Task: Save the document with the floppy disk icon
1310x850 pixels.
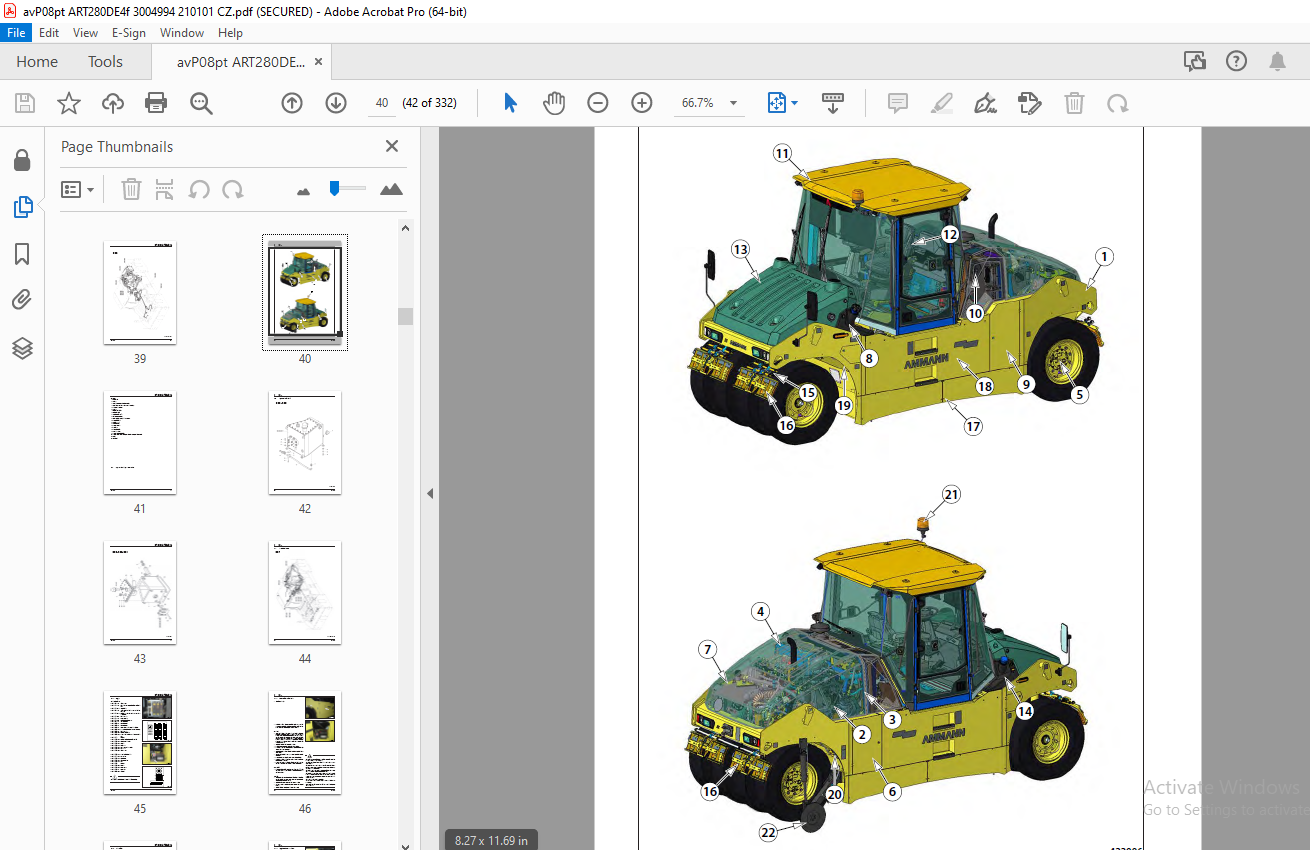Action: point(25,103)
